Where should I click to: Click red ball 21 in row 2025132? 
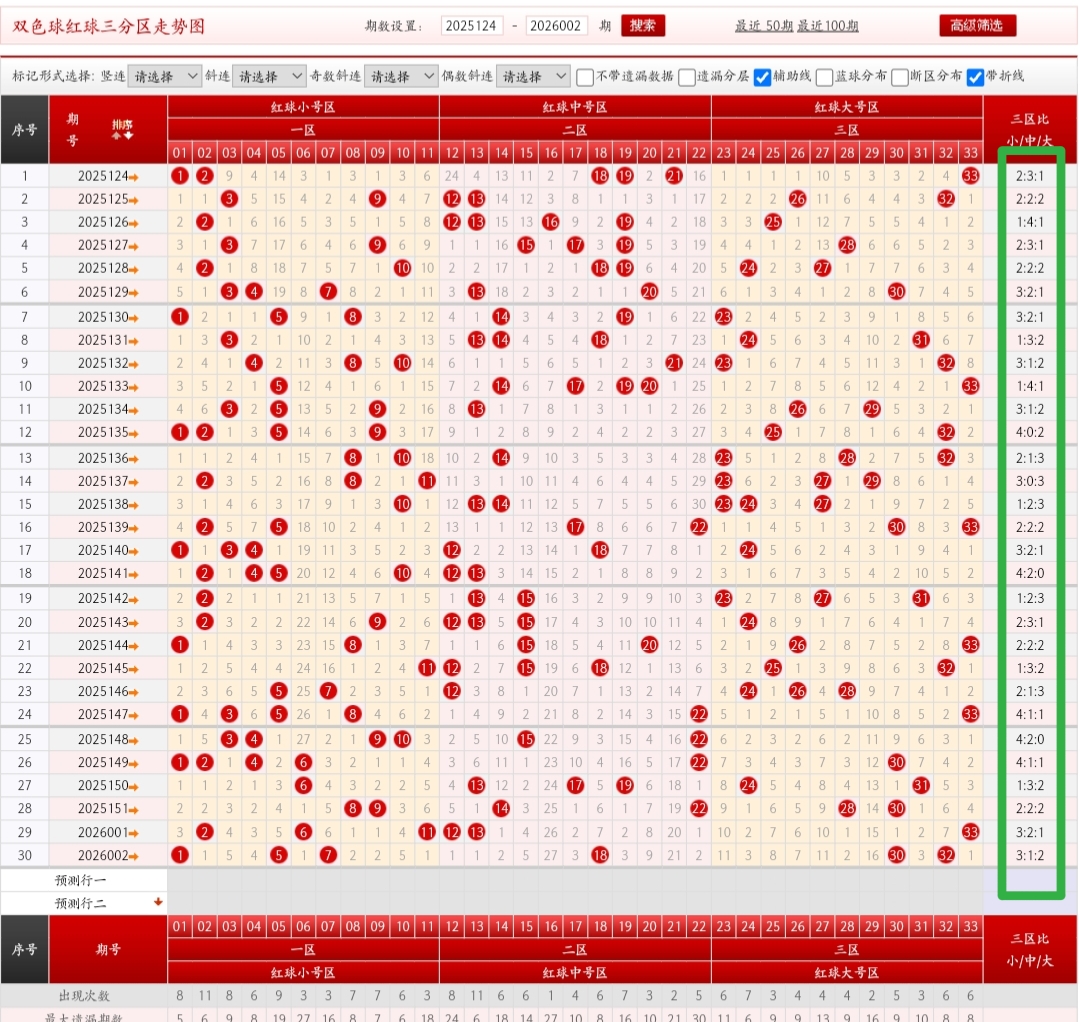(674, 362)
